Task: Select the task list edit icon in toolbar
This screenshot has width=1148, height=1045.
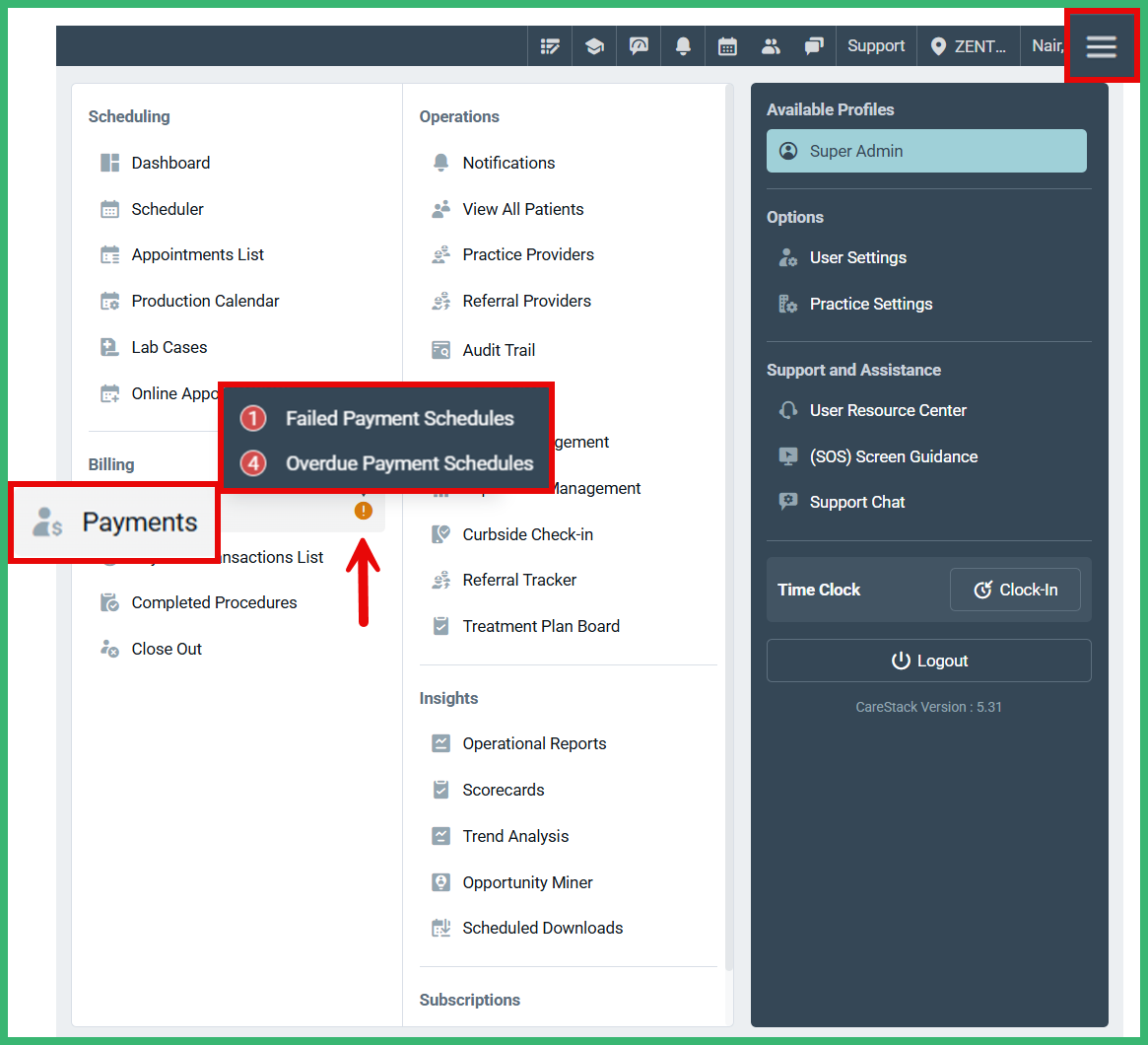Action: 549,45
